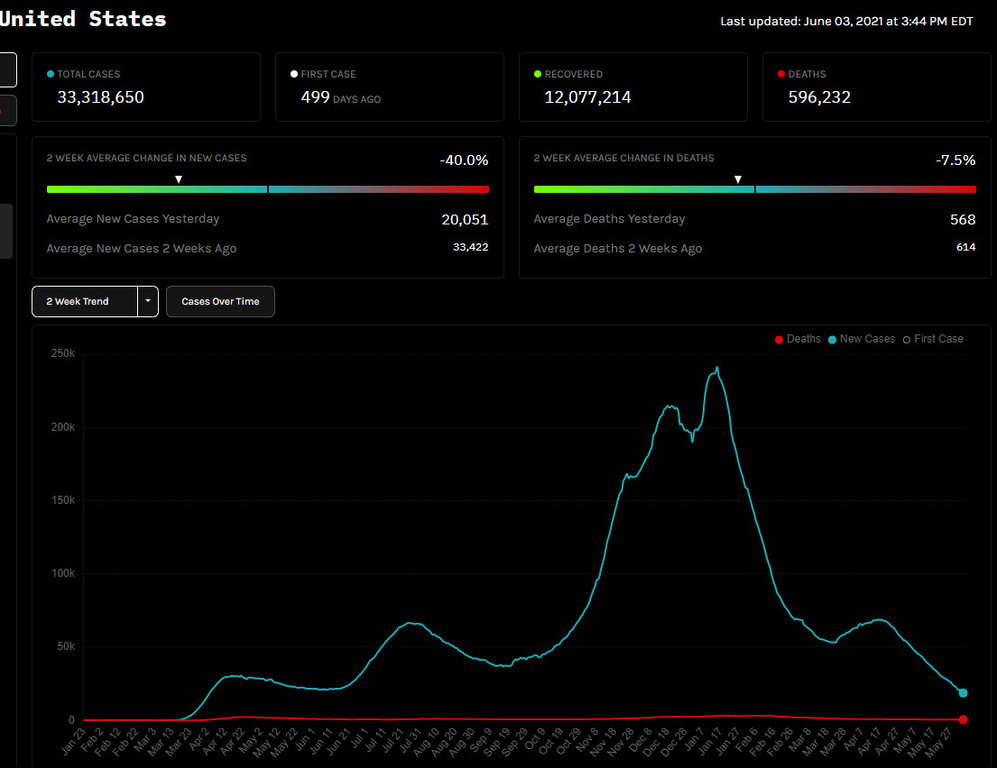Toggle Deaths series in chart legend
The image size is (997, 768).
click(x=798, y=339)
